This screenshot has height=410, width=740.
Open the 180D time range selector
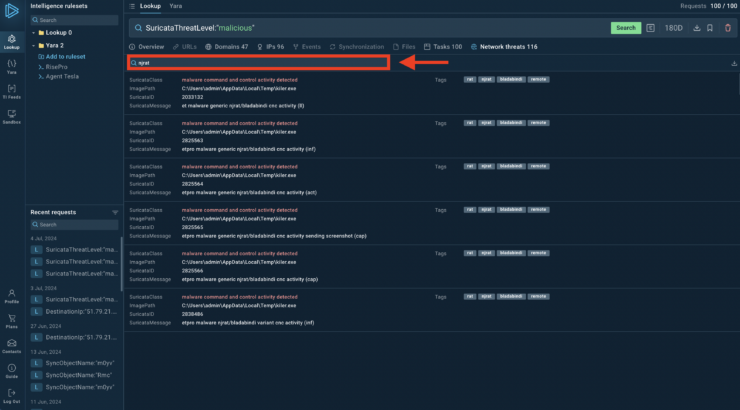pyautogui.click(x=674, y=28)
